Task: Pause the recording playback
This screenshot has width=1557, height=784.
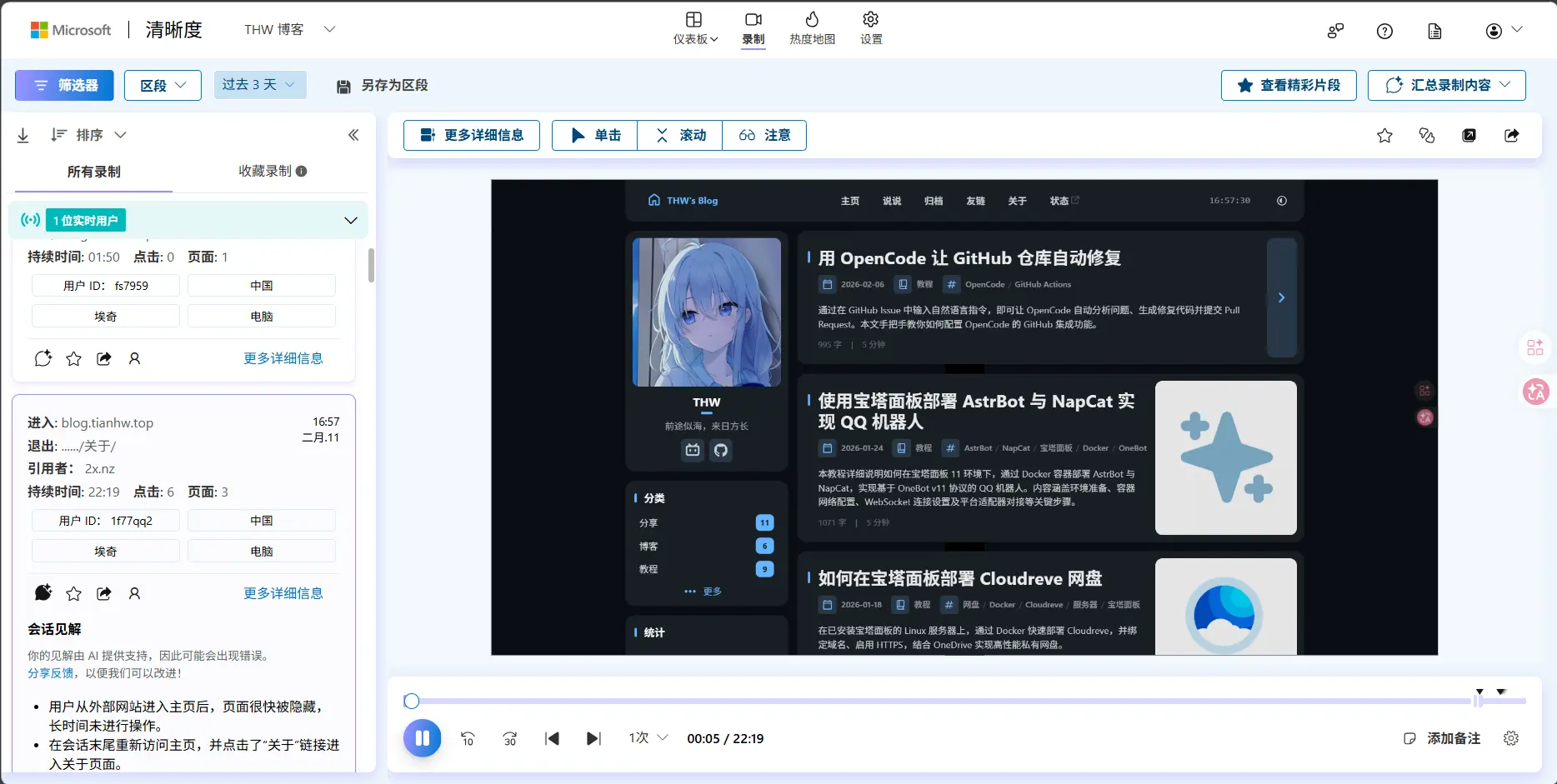Action: 423,738
